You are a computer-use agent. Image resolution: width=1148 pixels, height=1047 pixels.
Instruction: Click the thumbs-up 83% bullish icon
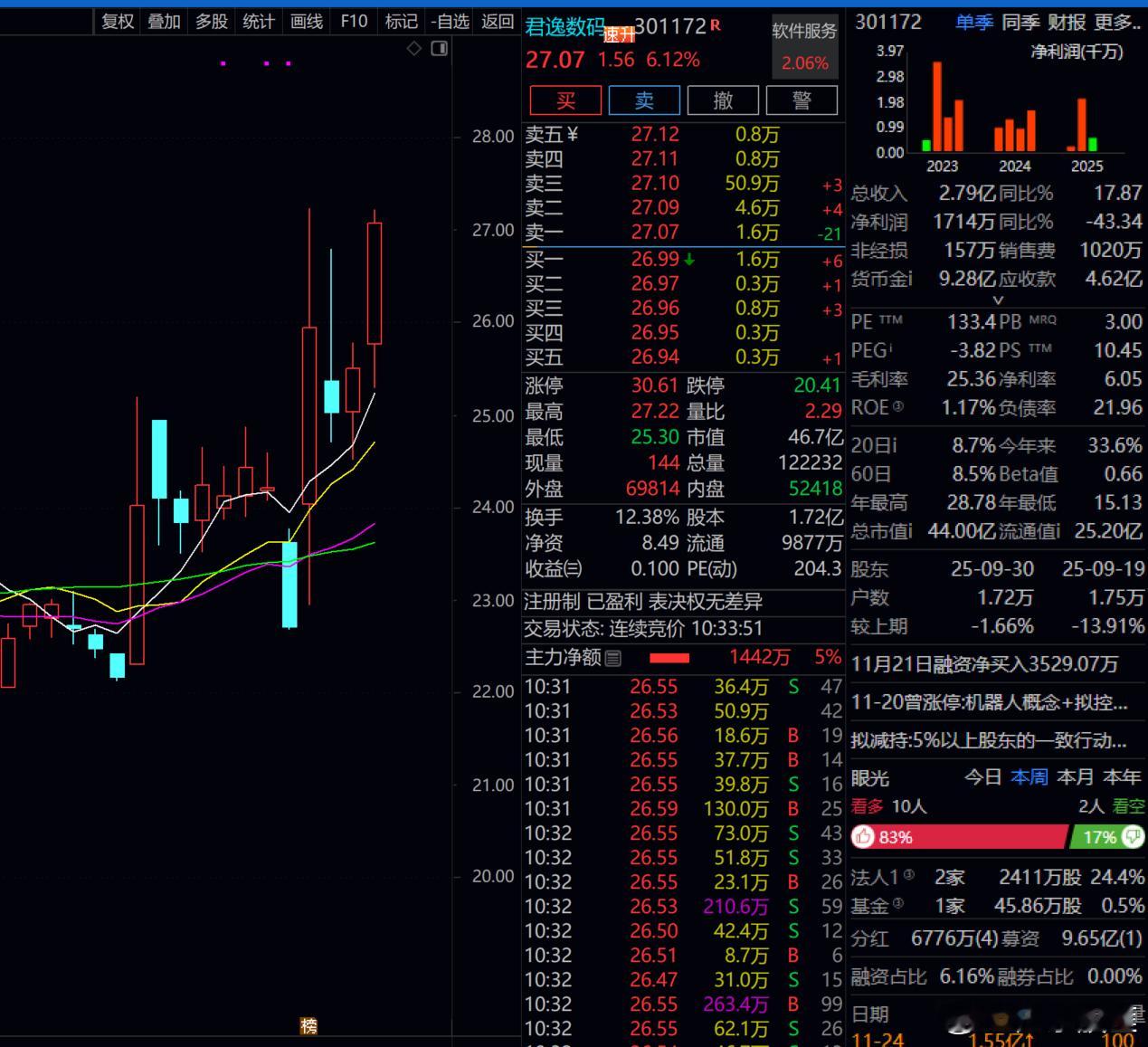click(x=864, y=837)
